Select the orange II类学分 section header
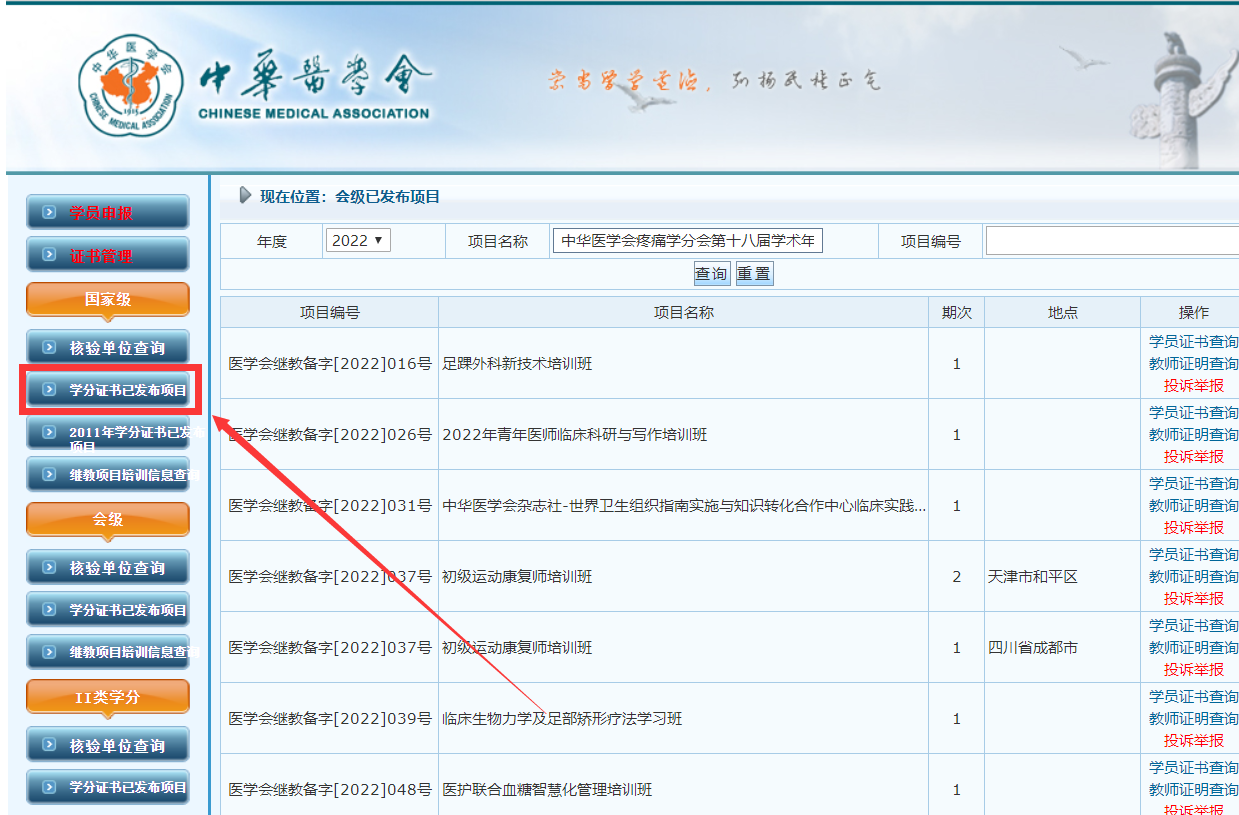The width and height of the screenshot is (1239, 815). [x=108, y=697]
